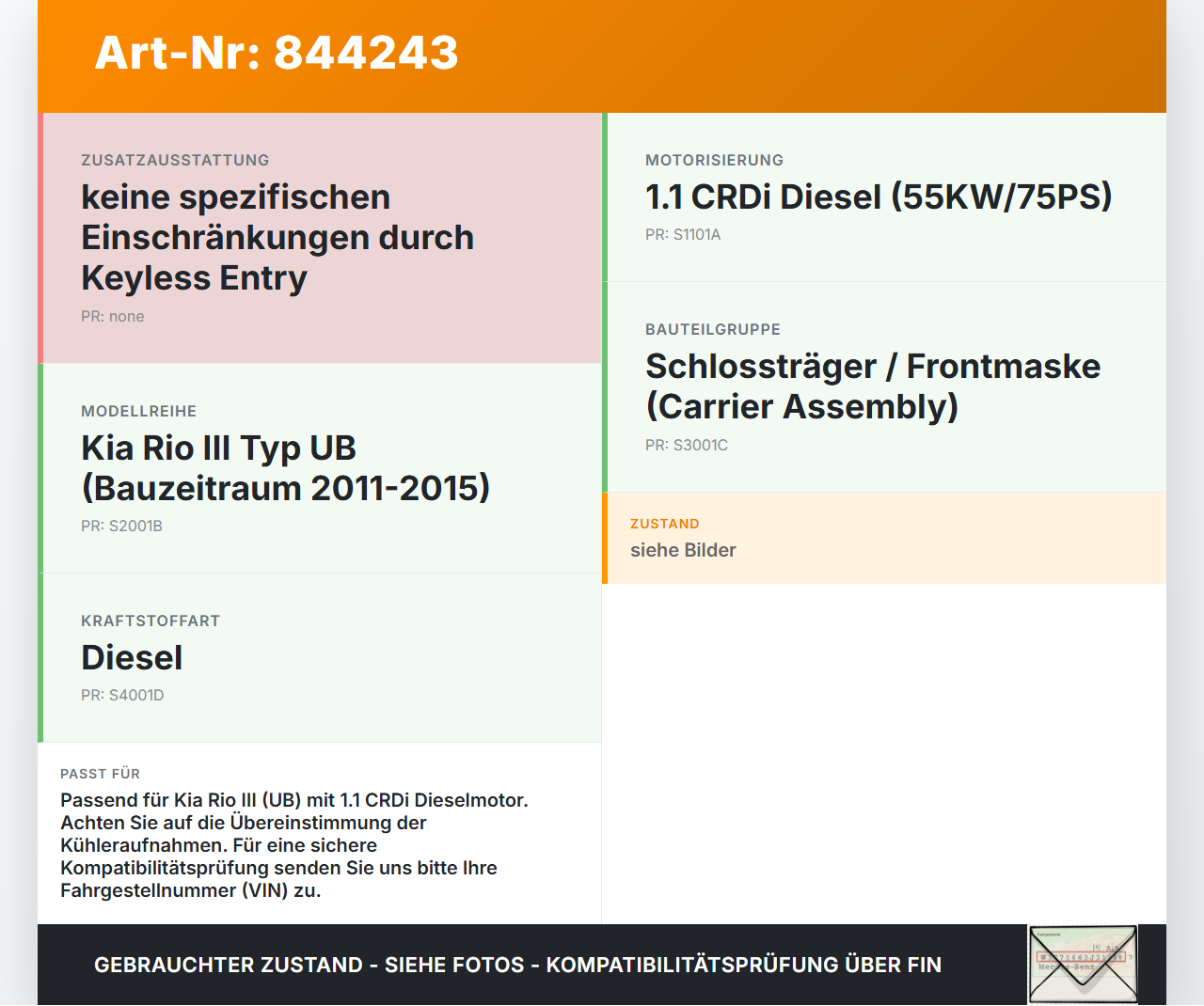The image size is (1204, 1006).
Task: Click the 'PR: none' code
Action: tap(113, 316)
